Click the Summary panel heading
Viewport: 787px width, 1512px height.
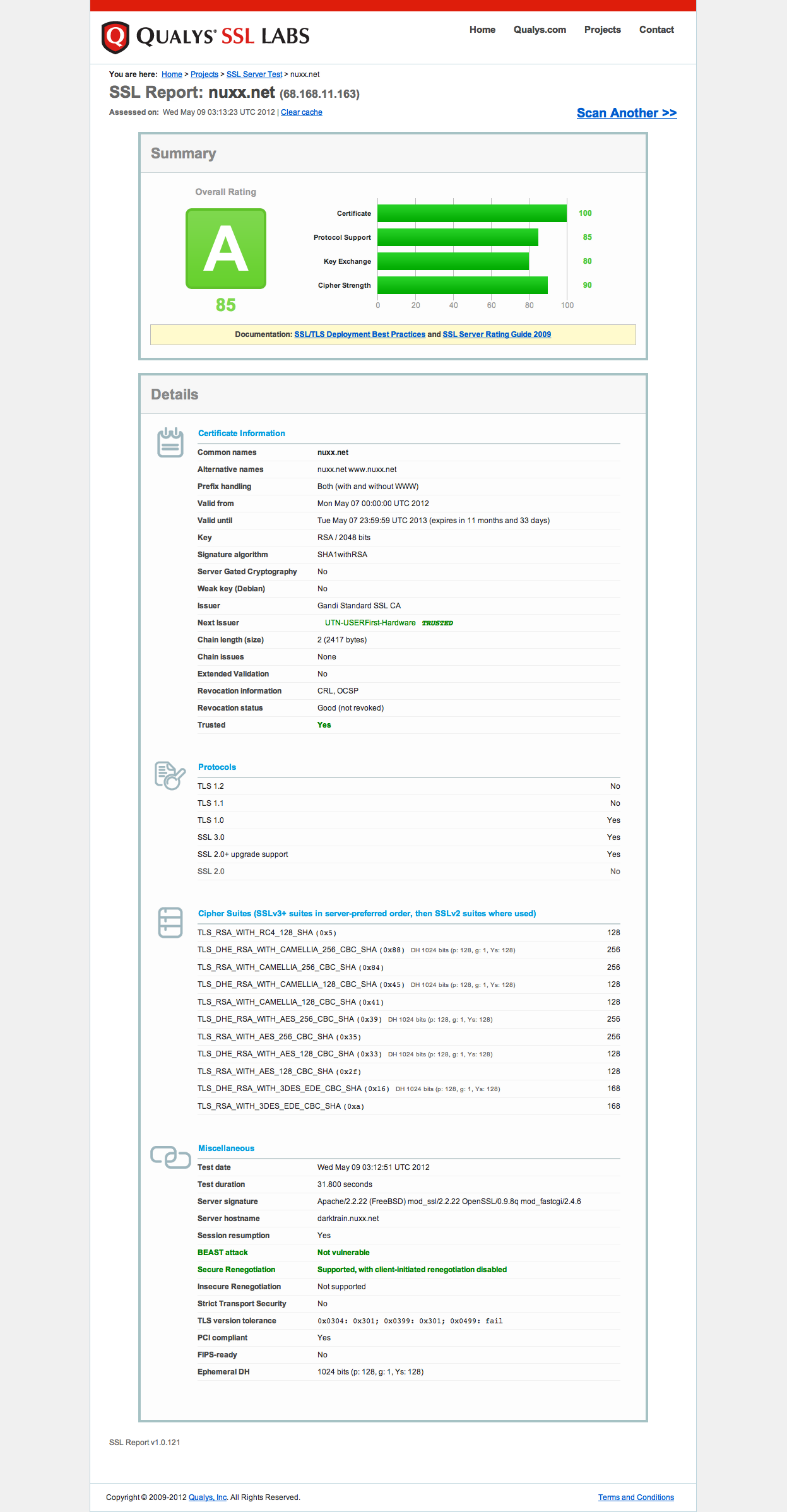pos(184,153)
